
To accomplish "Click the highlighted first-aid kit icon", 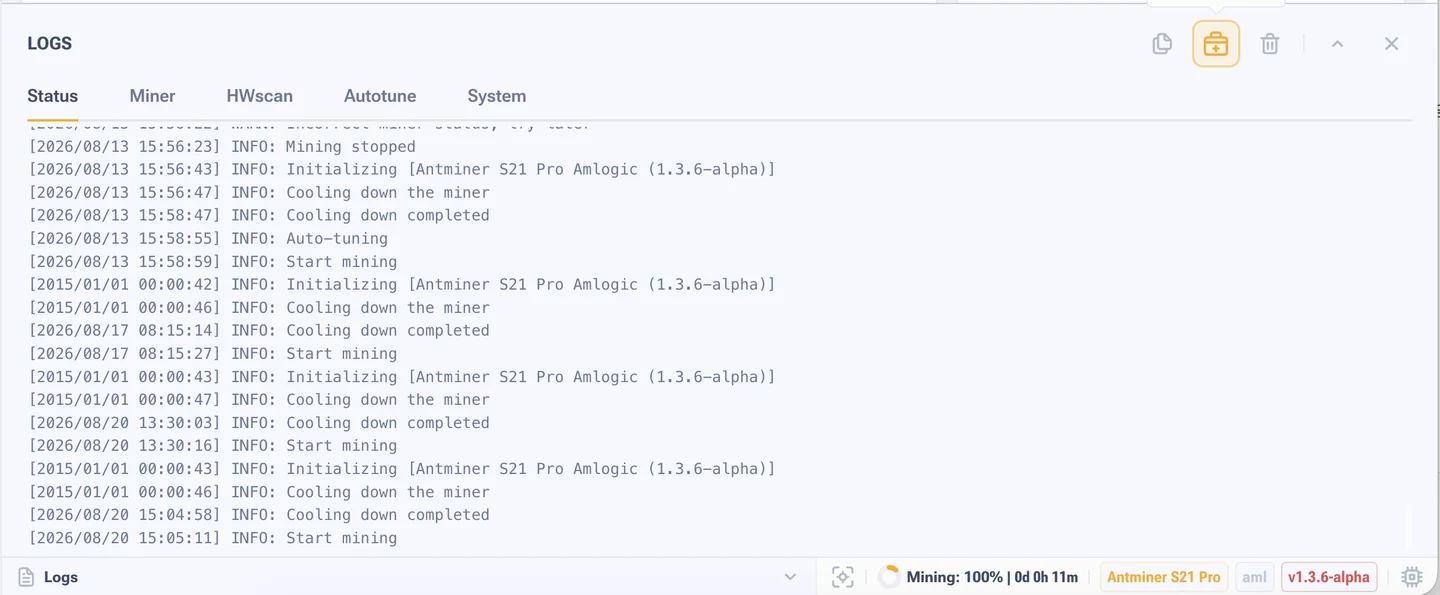I will (1215, 44).
